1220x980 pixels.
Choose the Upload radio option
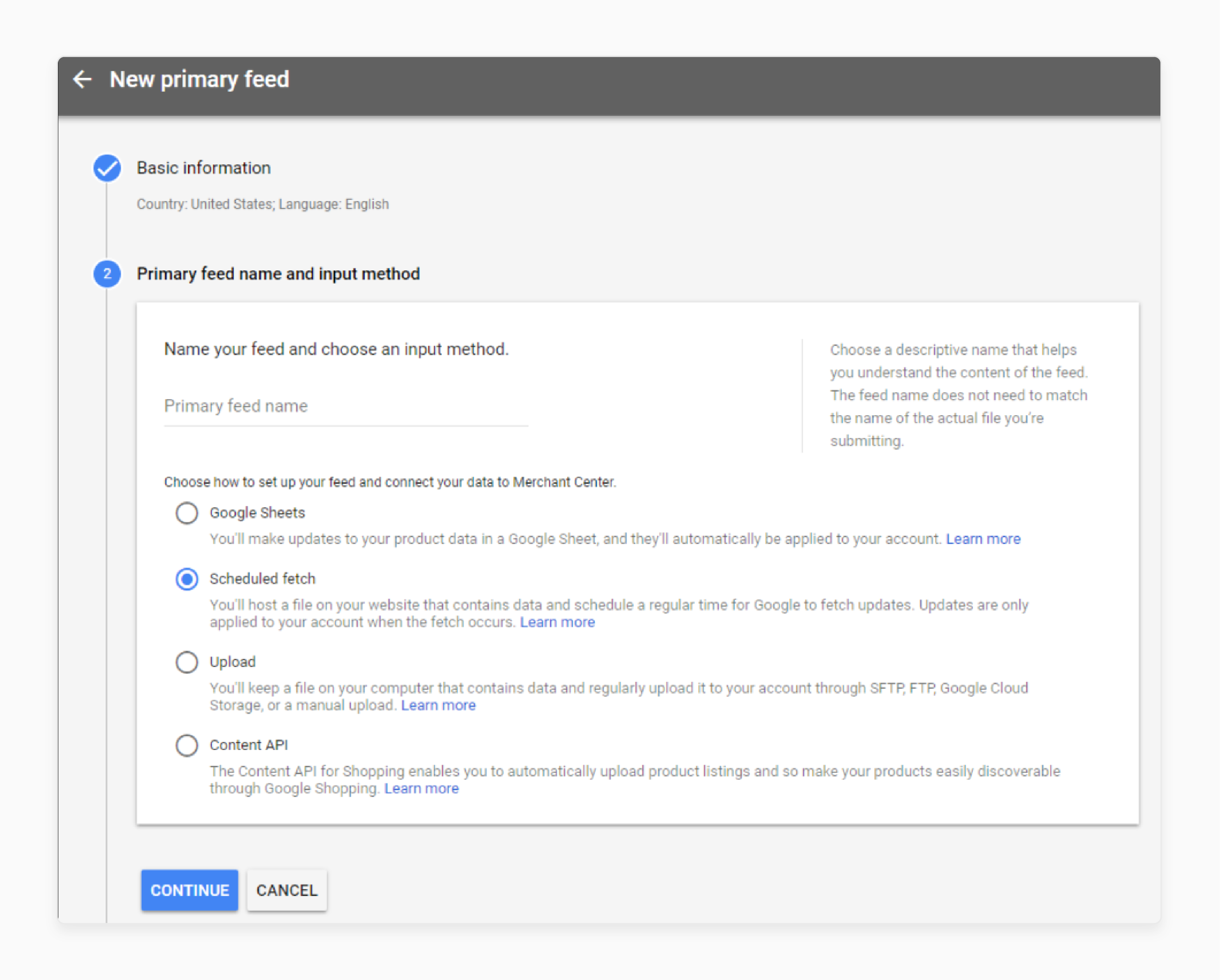click(x=187, y=661)
